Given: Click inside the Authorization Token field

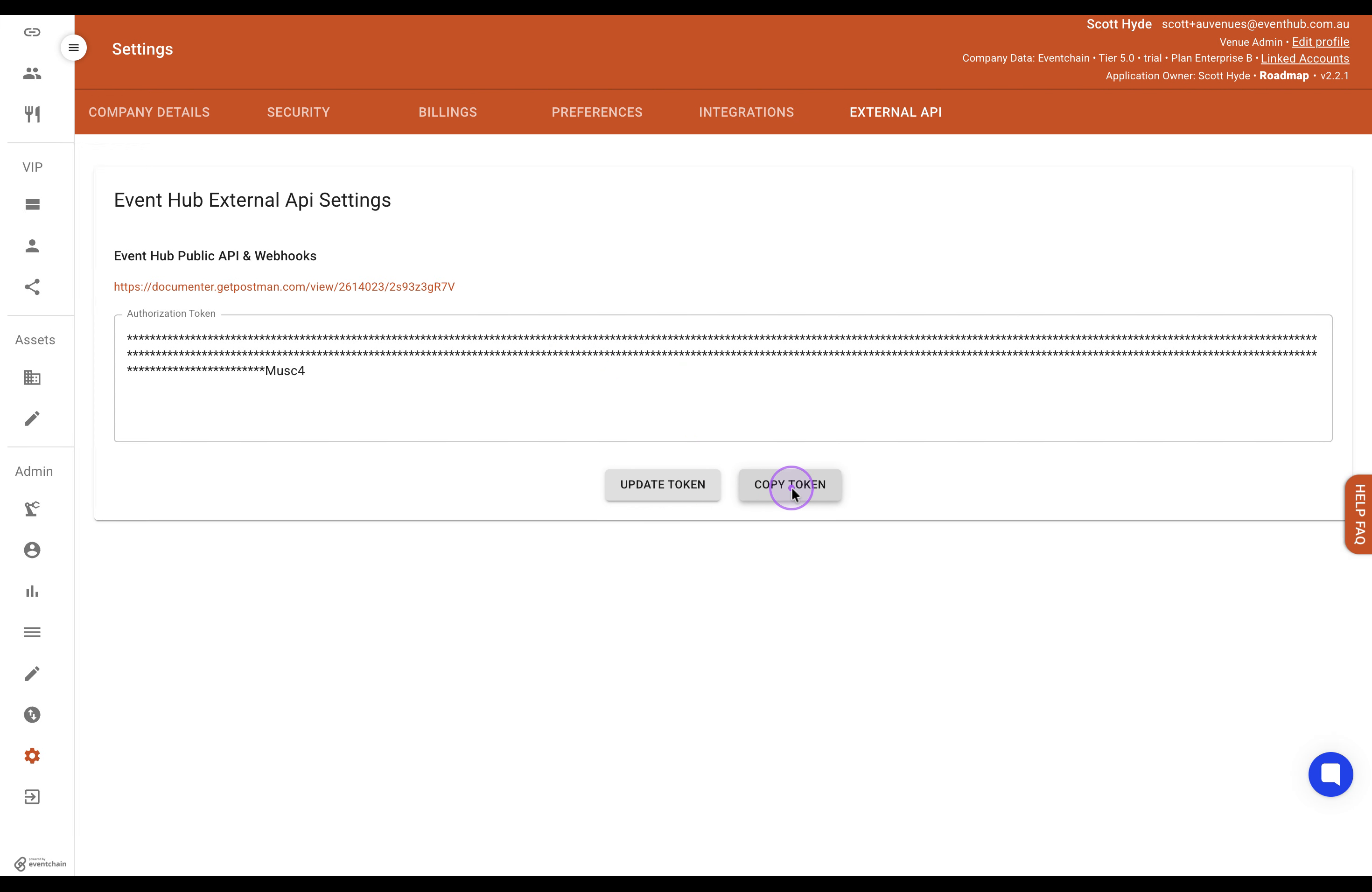Looking at the screenshot, I should click(723, 378).
